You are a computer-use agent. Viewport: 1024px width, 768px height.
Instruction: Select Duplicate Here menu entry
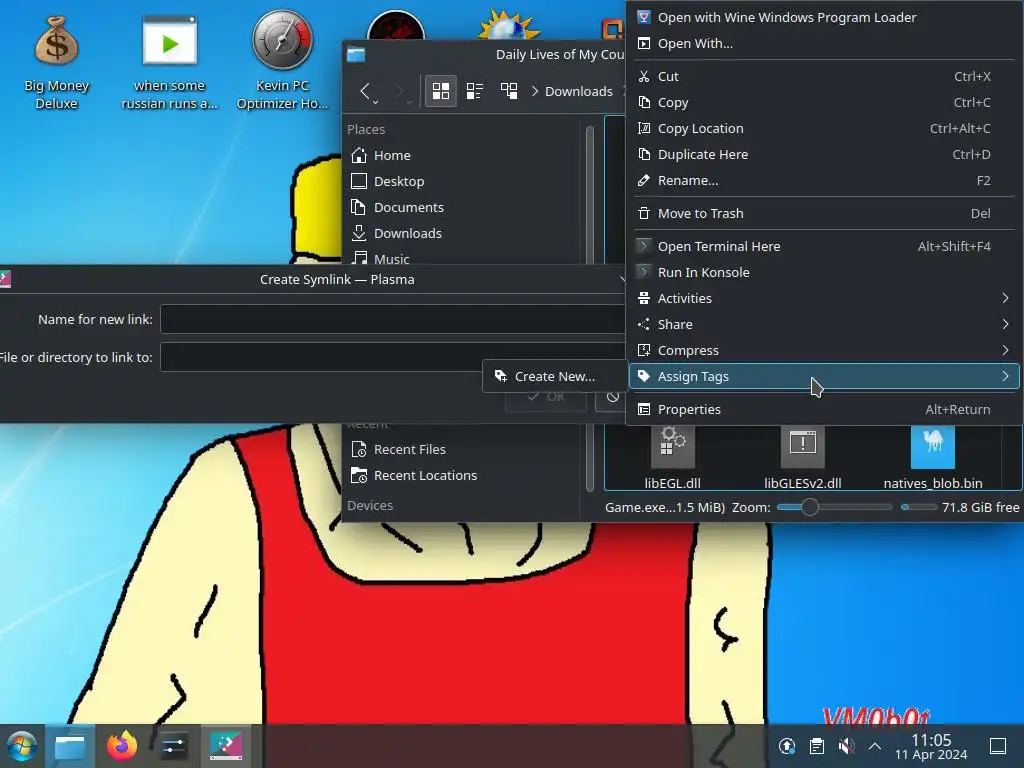coord(824,155)
